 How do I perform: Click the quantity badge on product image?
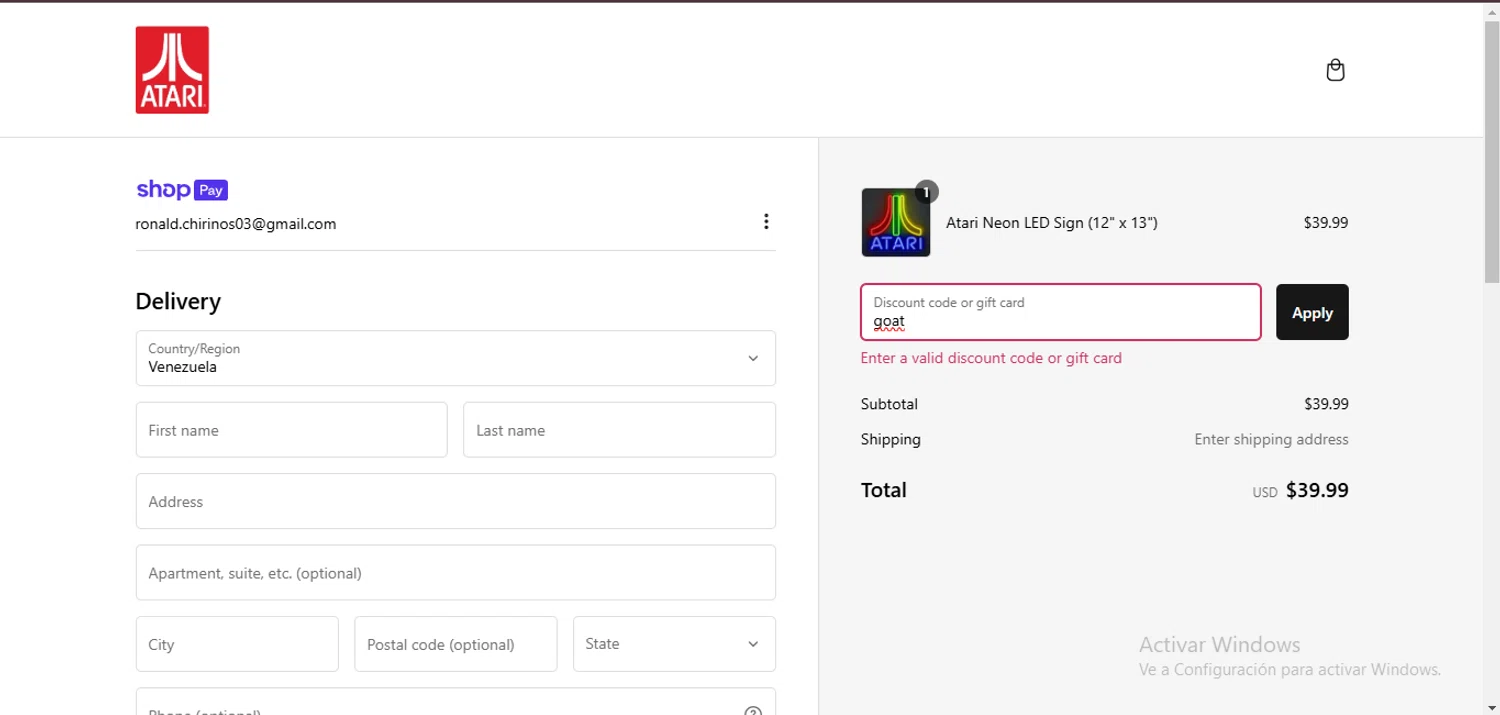tap(926, 192)
